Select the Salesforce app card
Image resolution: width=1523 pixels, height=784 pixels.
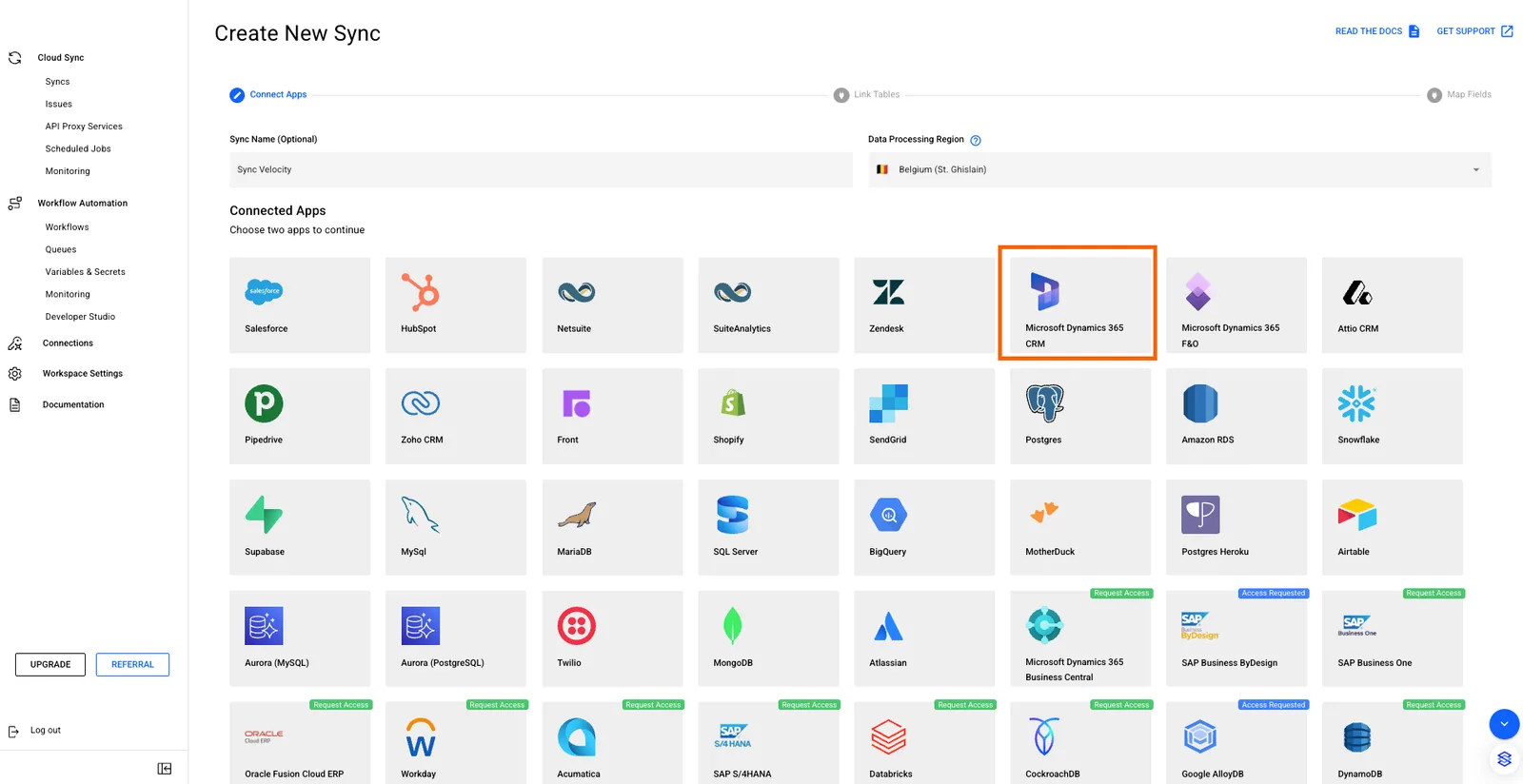pos(300,305)
